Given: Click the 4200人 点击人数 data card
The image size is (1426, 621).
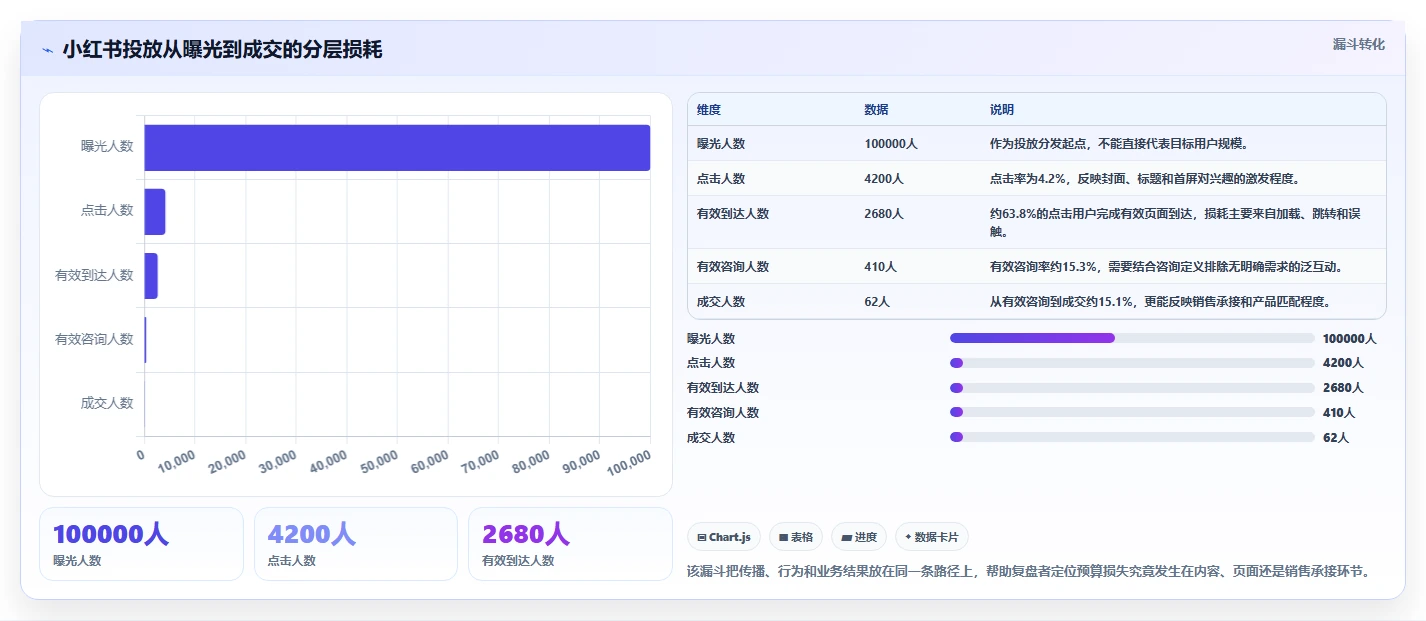Looking at the screenshot, I should pos(355,544).
